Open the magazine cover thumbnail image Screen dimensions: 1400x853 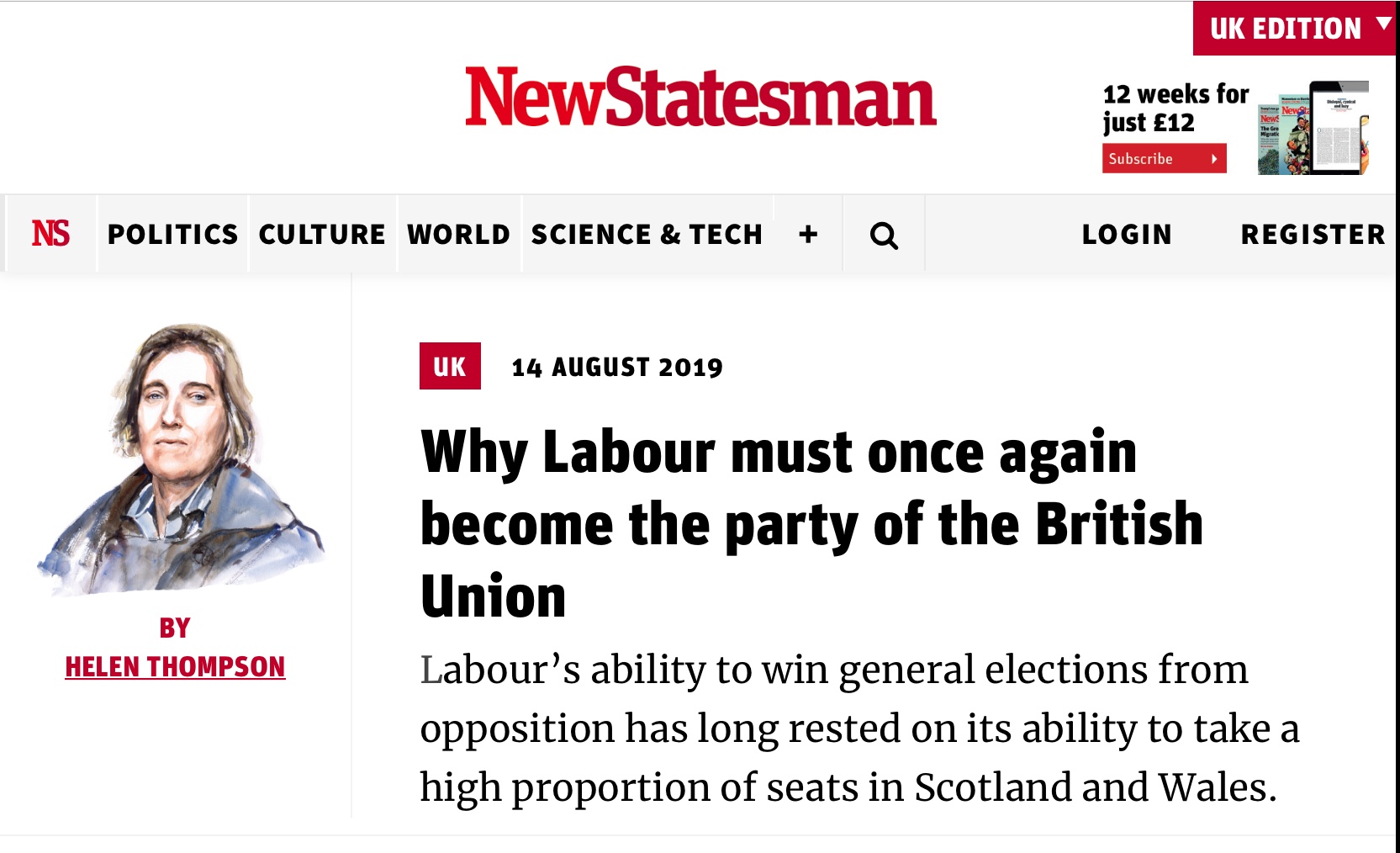(x=1313, y=128)
